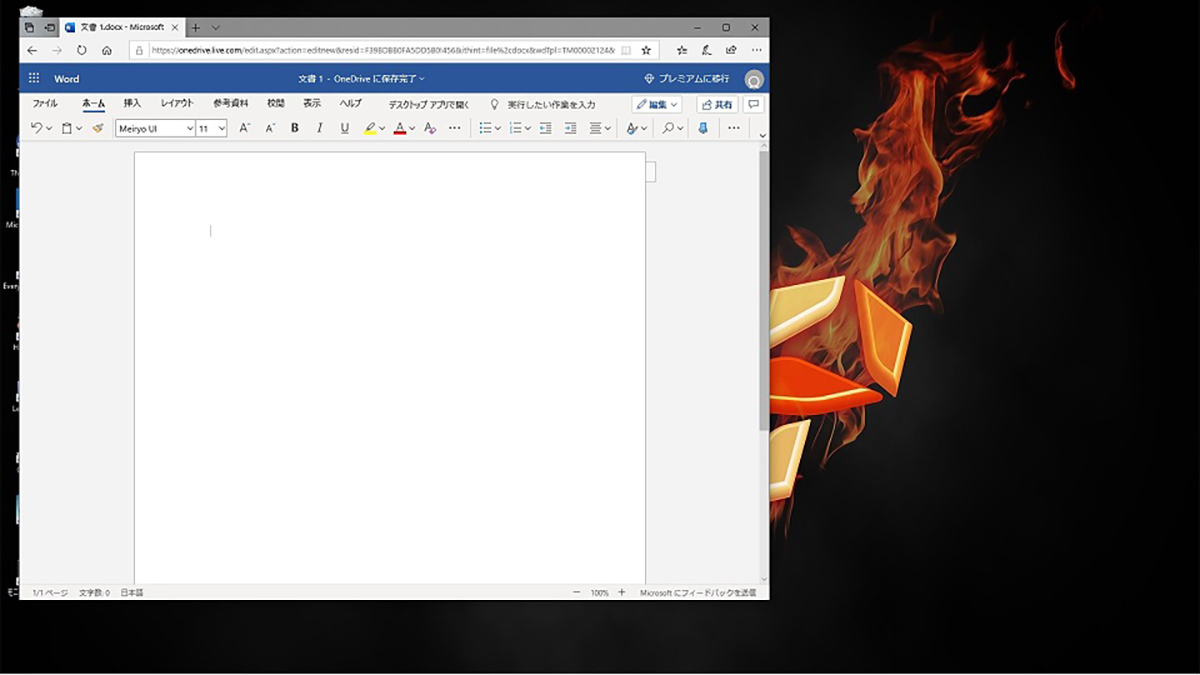Screen dimensions: 1200x675
Task: Zoom out with minus button
Action: tap(576, 592)
